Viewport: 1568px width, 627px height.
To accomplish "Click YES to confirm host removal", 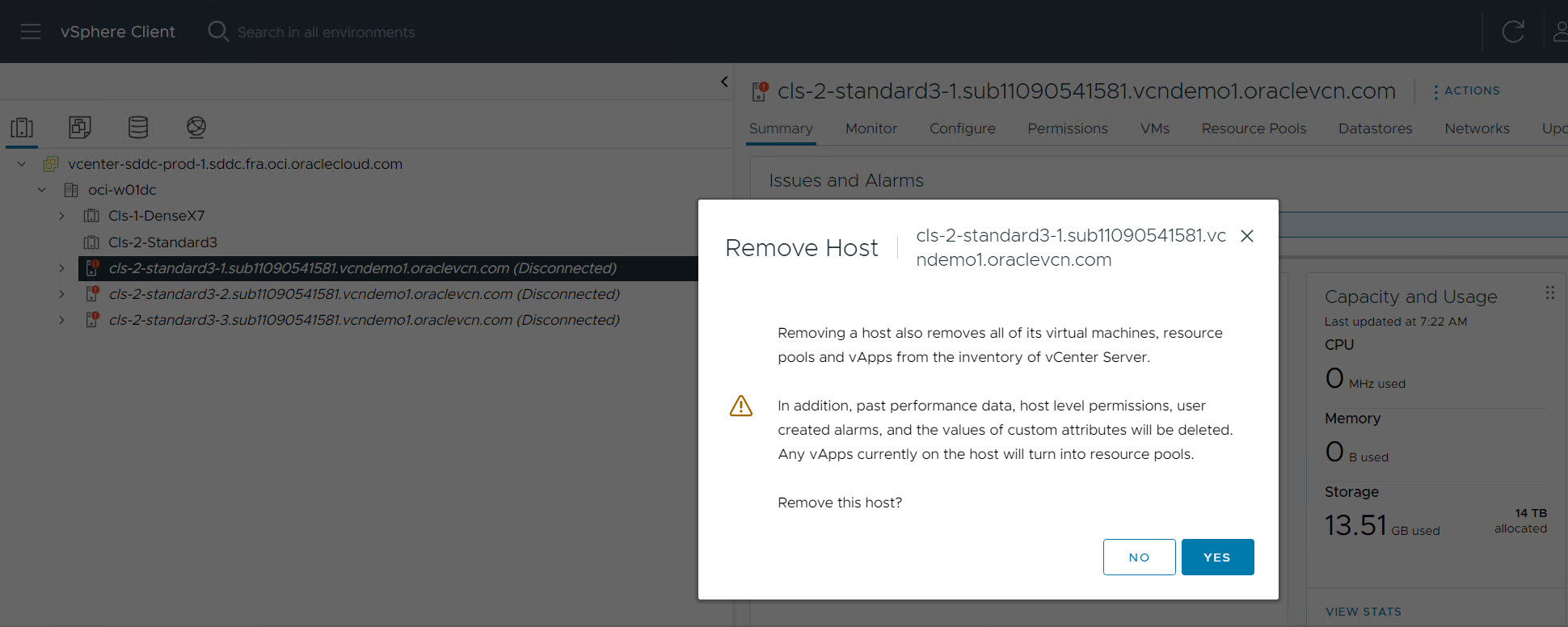I will point(1217,558).
